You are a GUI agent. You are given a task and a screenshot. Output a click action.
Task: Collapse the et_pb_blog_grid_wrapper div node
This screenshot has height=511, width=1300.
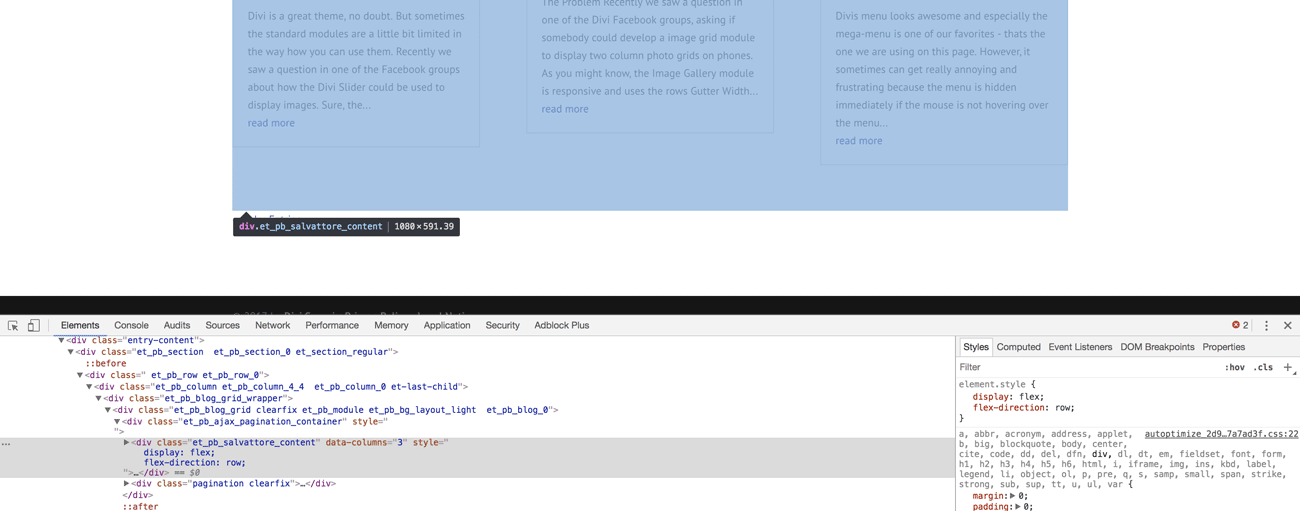(98, 399)
